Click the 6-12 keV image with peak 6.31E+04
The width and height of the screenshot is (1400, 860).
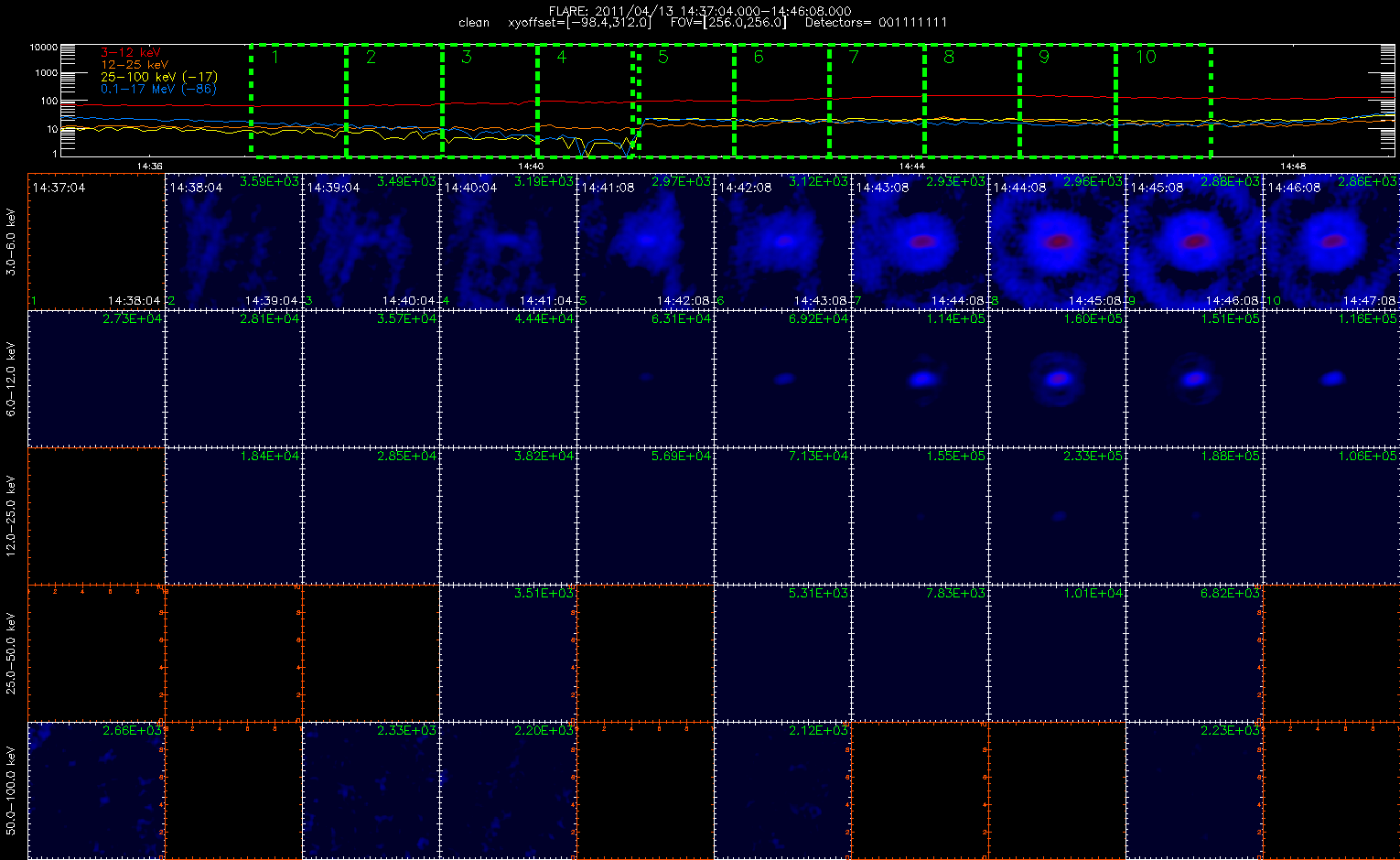click(645, 378)
